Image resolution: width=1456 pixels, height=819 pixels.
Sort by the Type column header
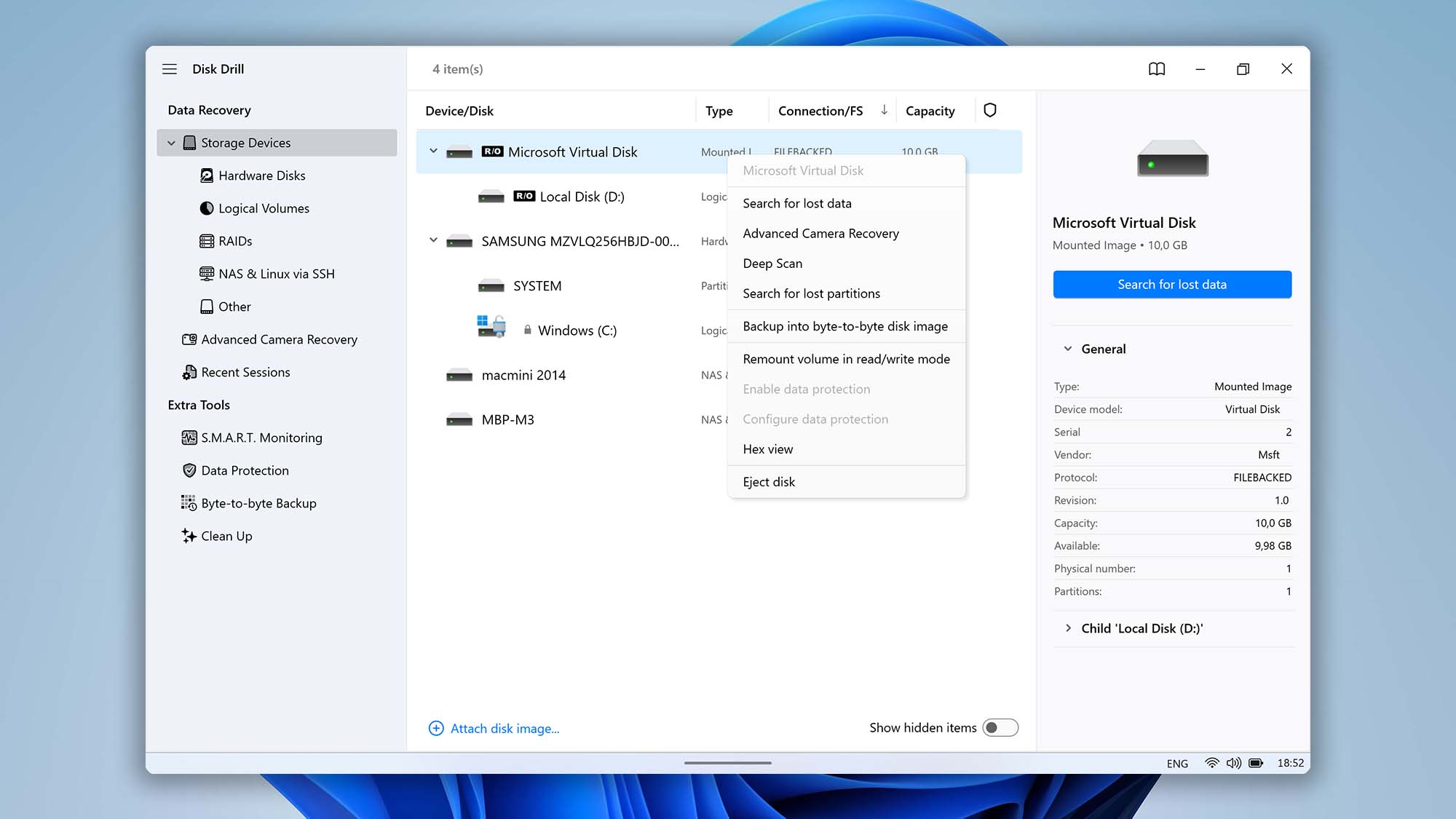(719, 111)
